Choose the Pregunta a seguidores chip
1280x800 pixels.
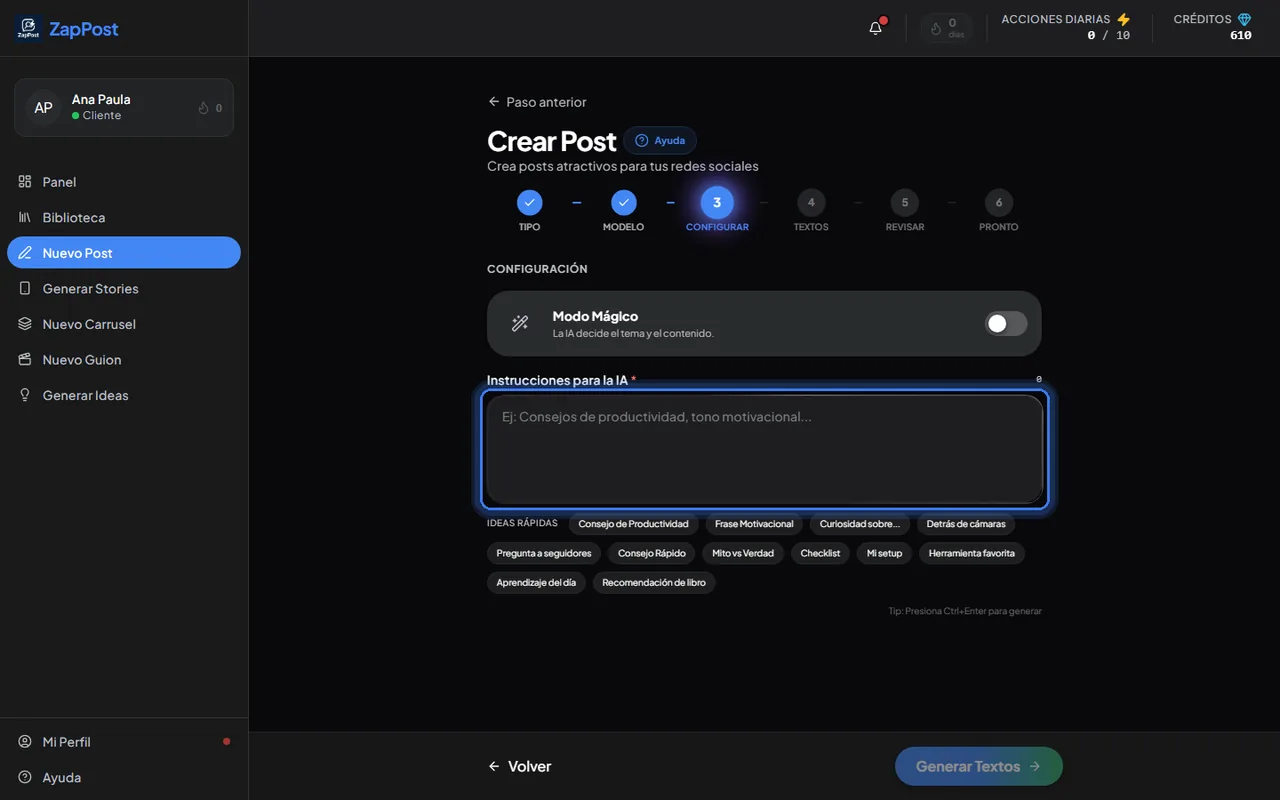(544, 553)
